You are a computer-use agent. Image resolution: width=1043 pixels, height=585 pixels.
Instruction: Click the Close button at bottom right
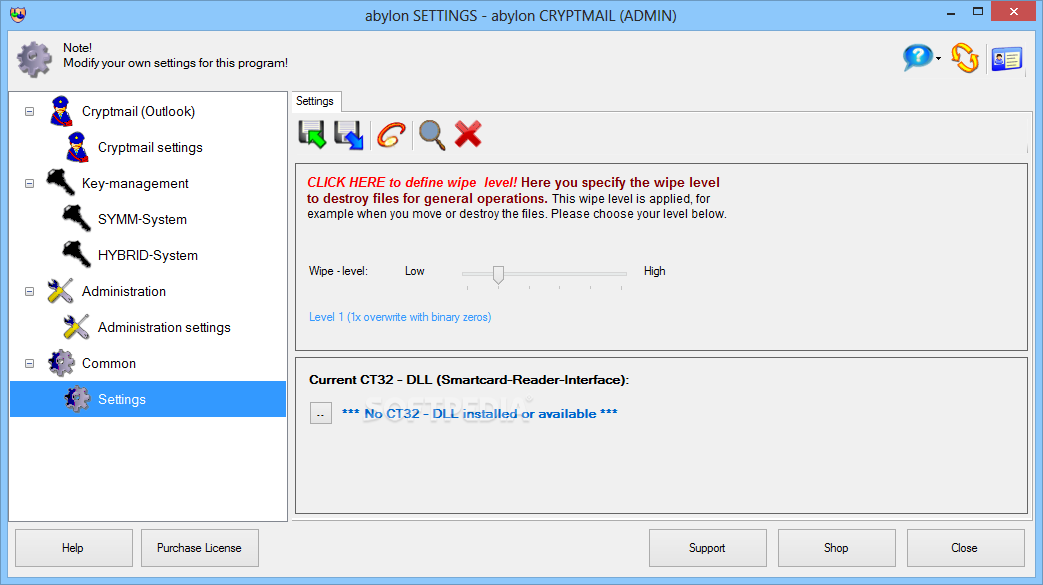[965, 548]
